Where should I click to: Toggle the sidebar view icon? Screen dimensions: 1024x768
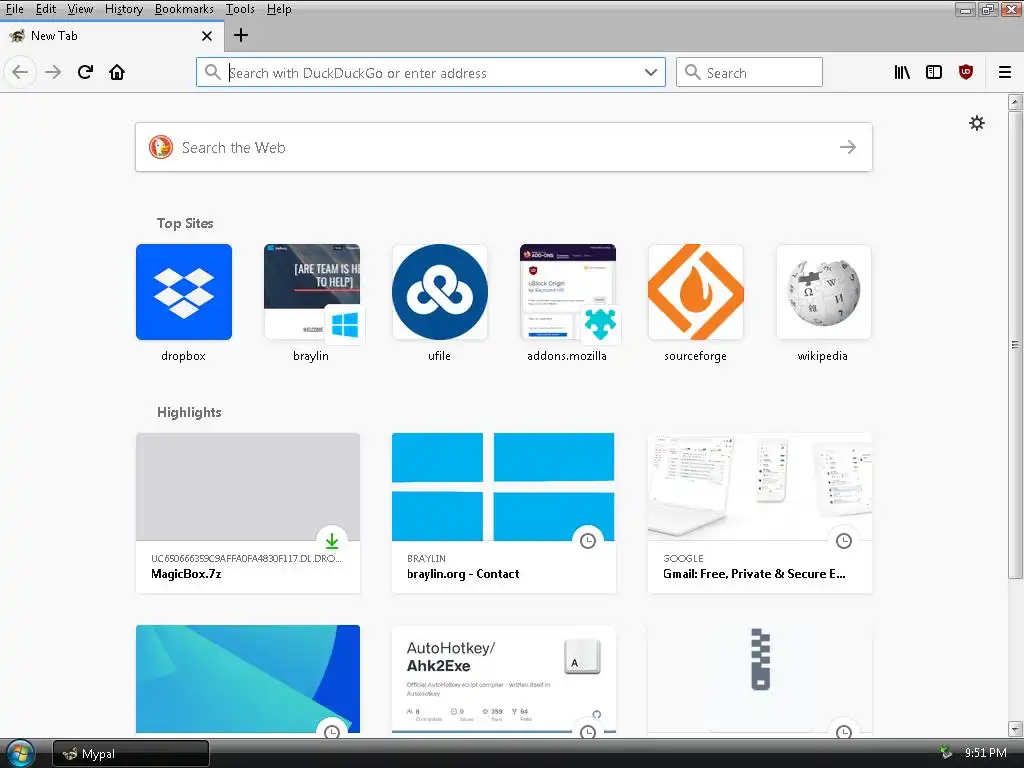tap(934, 72)
